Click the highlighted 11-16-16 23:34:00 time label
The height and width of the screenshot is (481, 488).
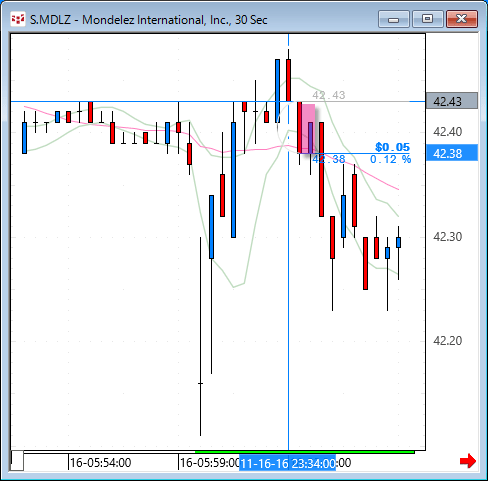point(287,463)
